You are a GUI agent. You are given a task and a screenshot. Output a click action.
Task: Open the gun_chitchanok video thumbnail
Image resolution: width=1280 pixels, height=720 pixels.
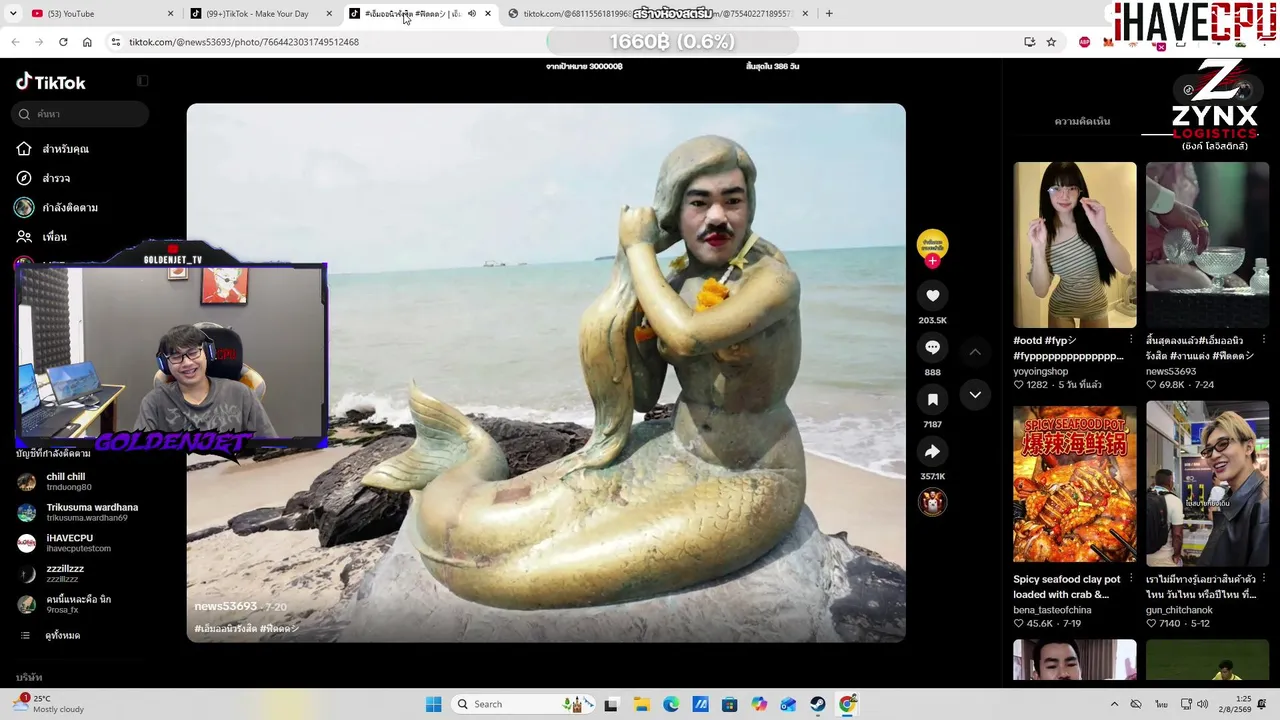pos(1207,484)
